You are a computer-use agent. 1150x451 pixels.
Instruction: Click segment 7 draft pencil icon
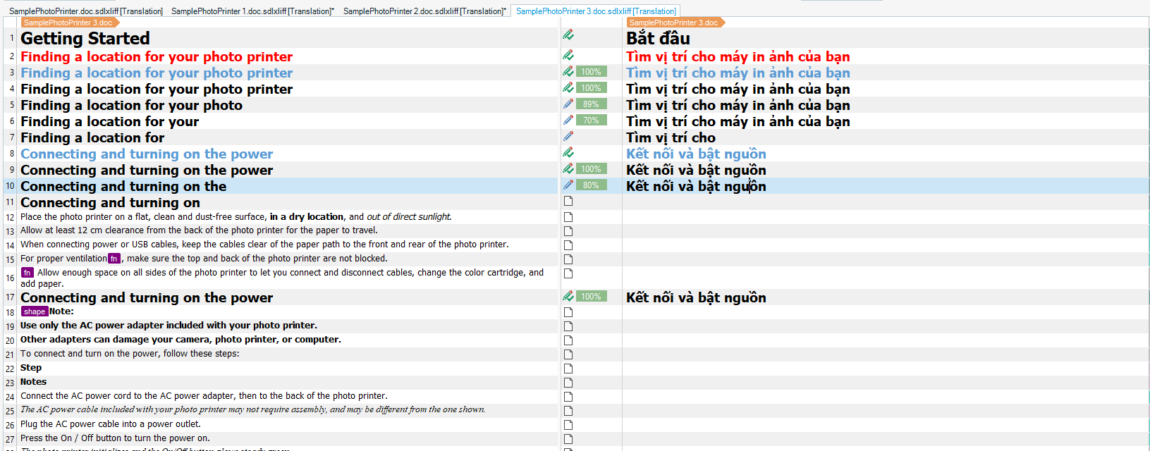coord(568,136)
